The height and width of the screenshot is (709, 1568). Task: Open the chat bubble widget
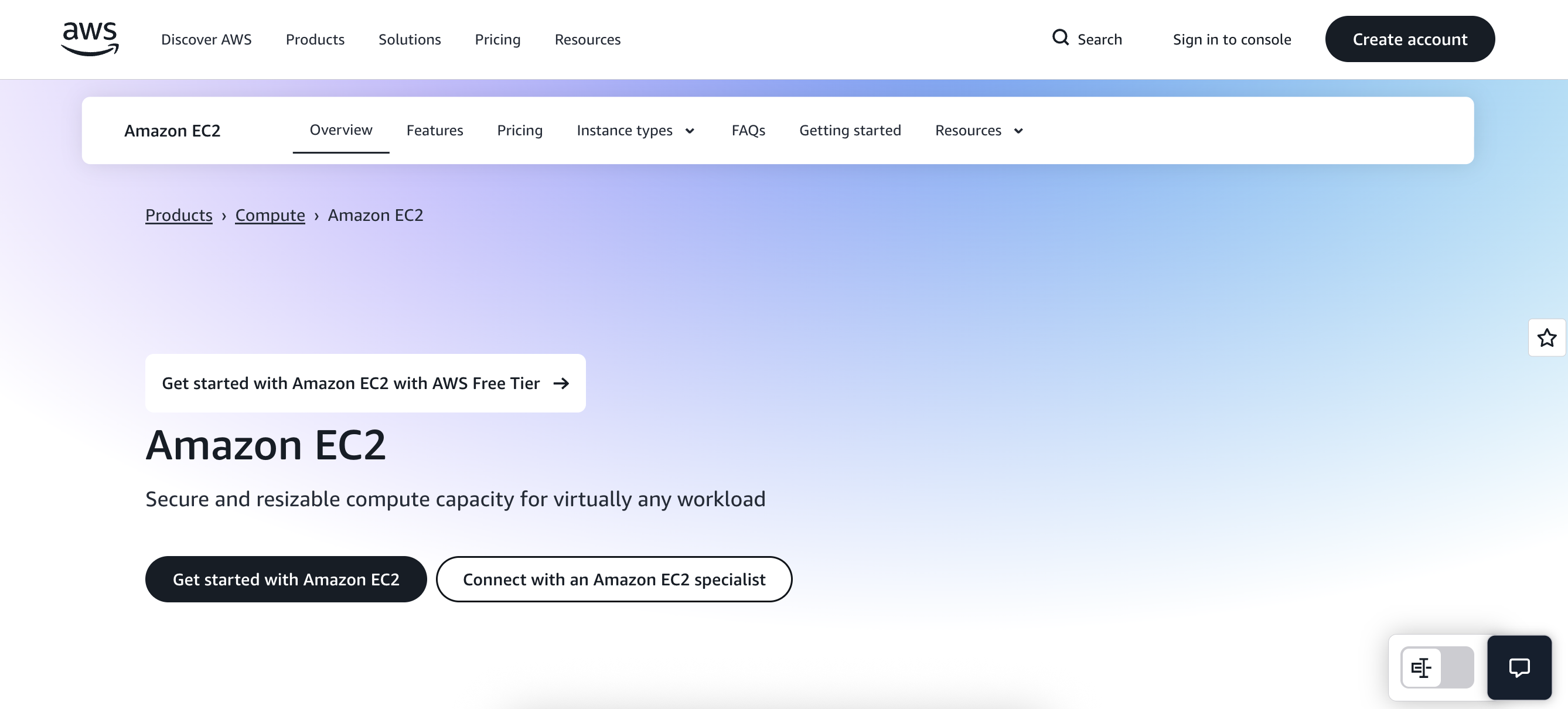tap(1519, 667)
